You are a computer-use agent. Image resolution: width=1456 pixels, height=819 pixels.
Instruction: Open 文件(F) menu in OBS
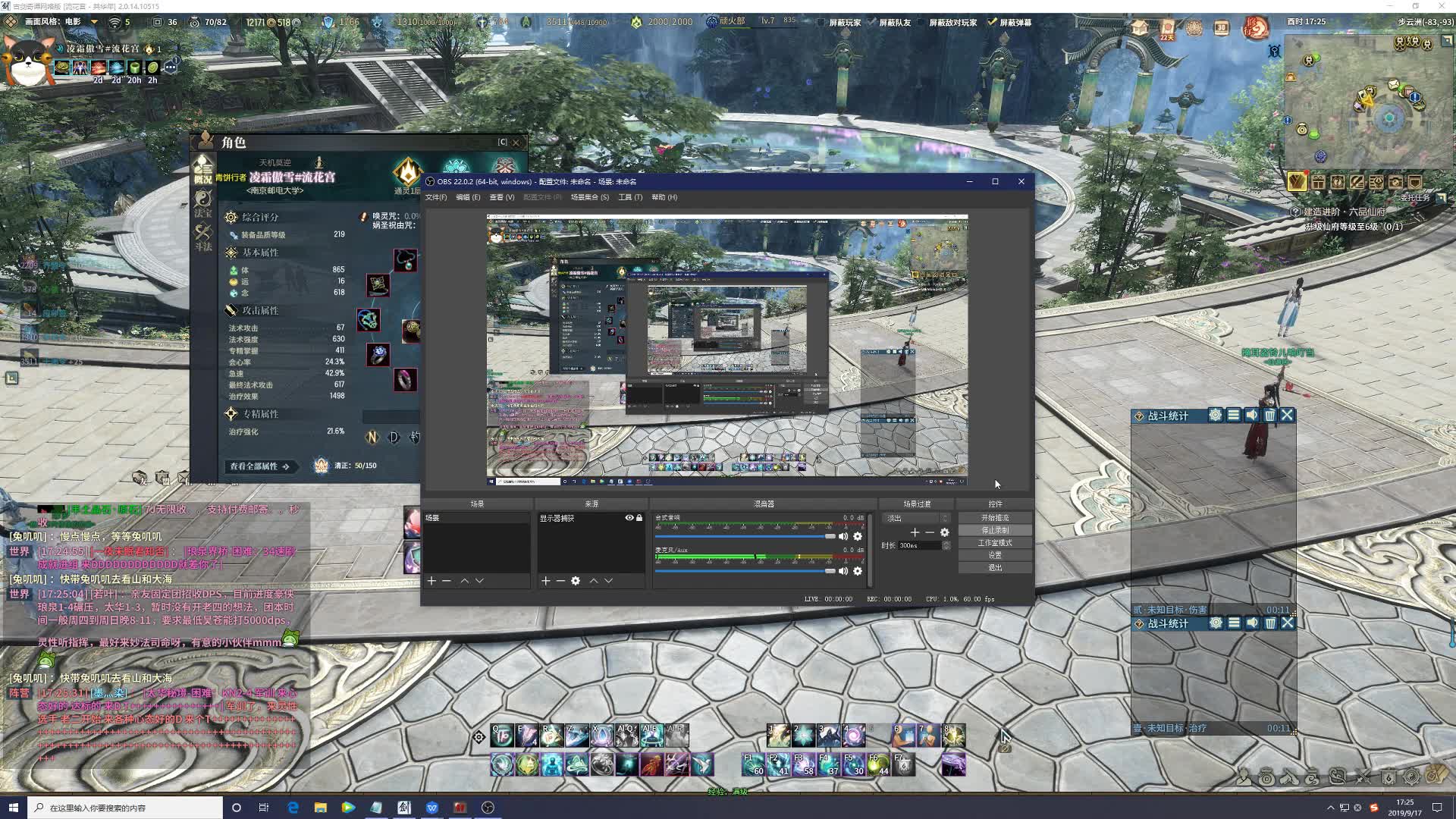[x=436, y=197]
